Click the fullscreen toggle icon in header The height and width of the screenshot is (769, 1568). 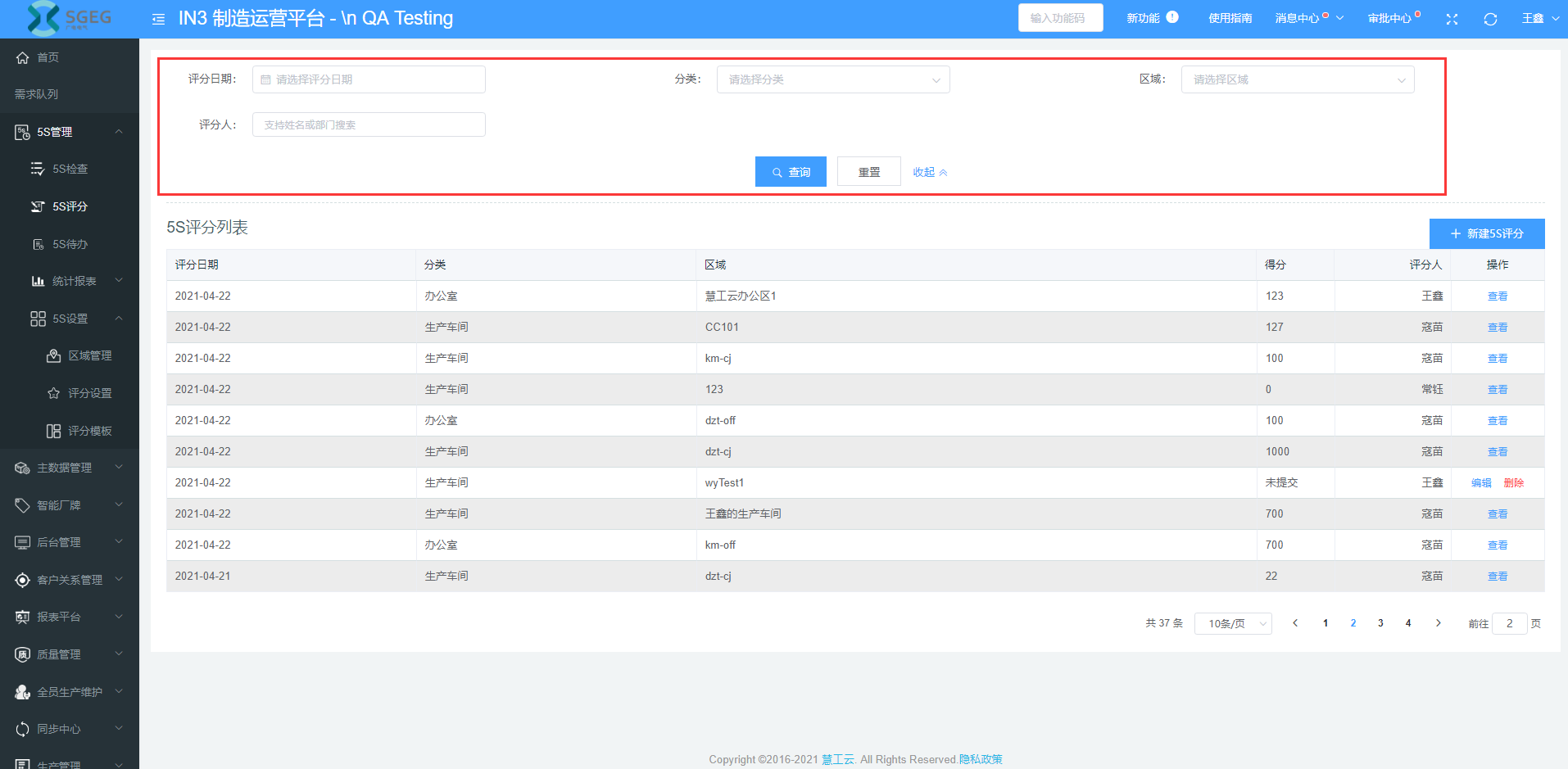point(1452,19)
